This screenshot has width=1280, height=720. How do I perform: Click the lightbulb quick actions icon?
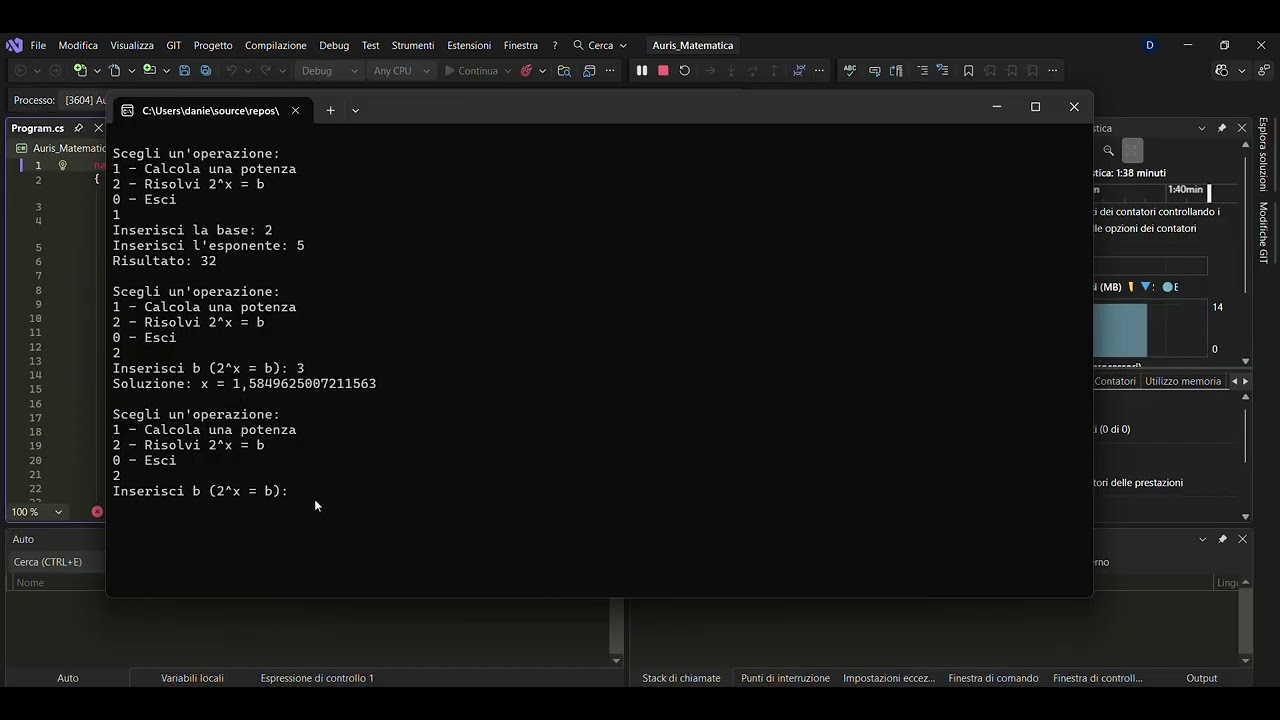click(x=62, y=166)
